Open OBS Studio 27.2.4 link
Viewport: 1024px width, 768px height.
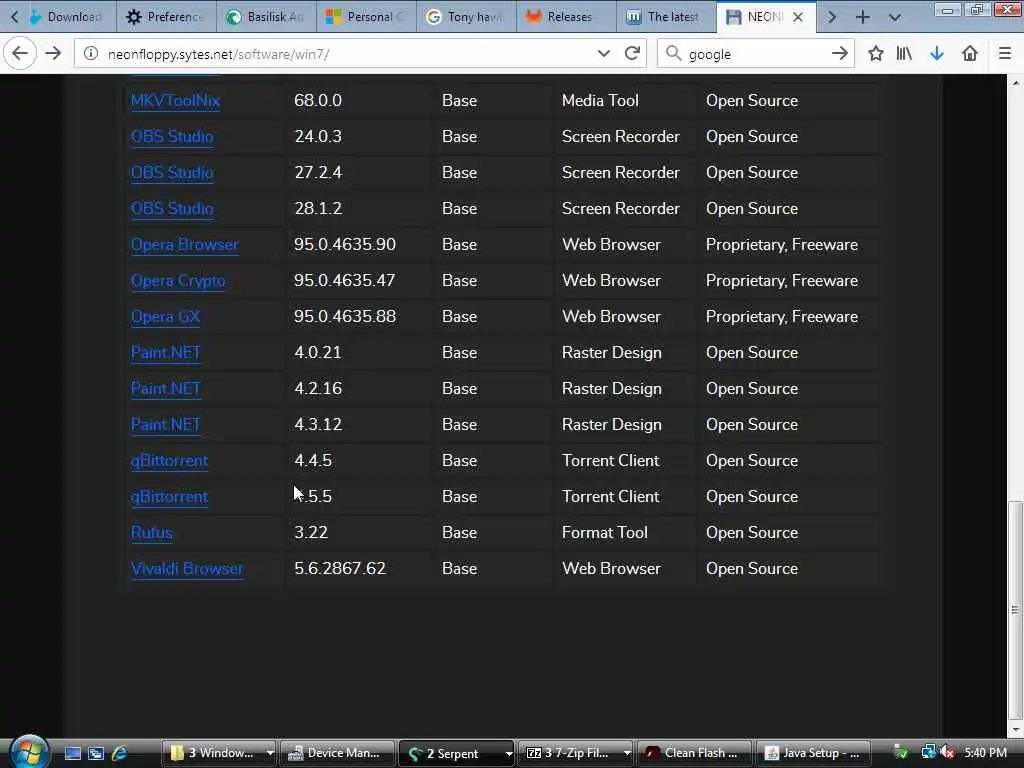pos(172,172)
